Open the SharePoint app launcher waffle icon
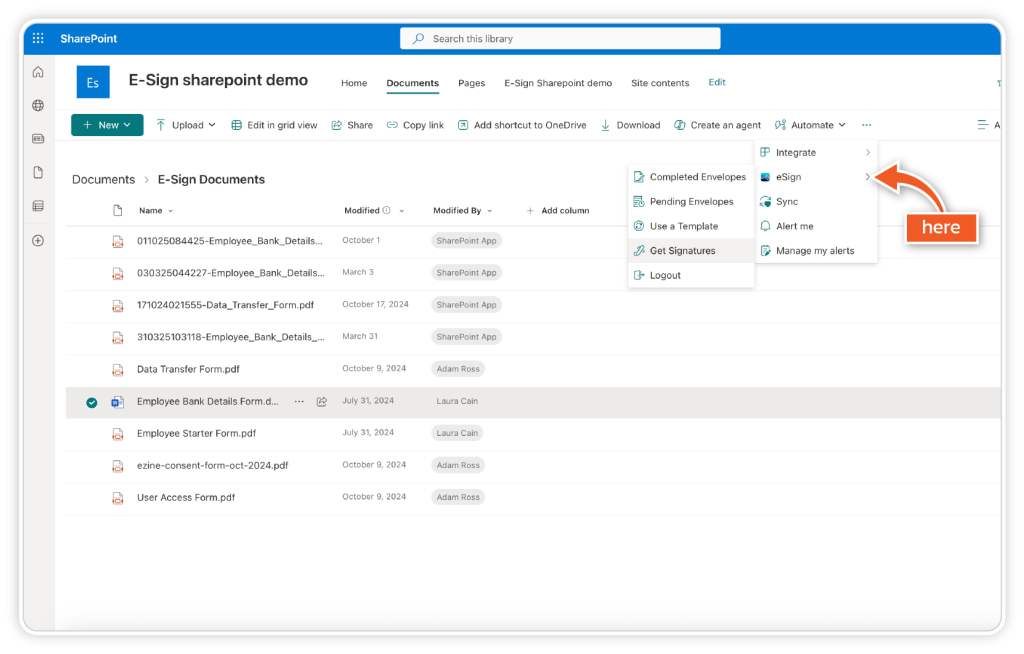Screen dimensions: 1024x654 38,39
